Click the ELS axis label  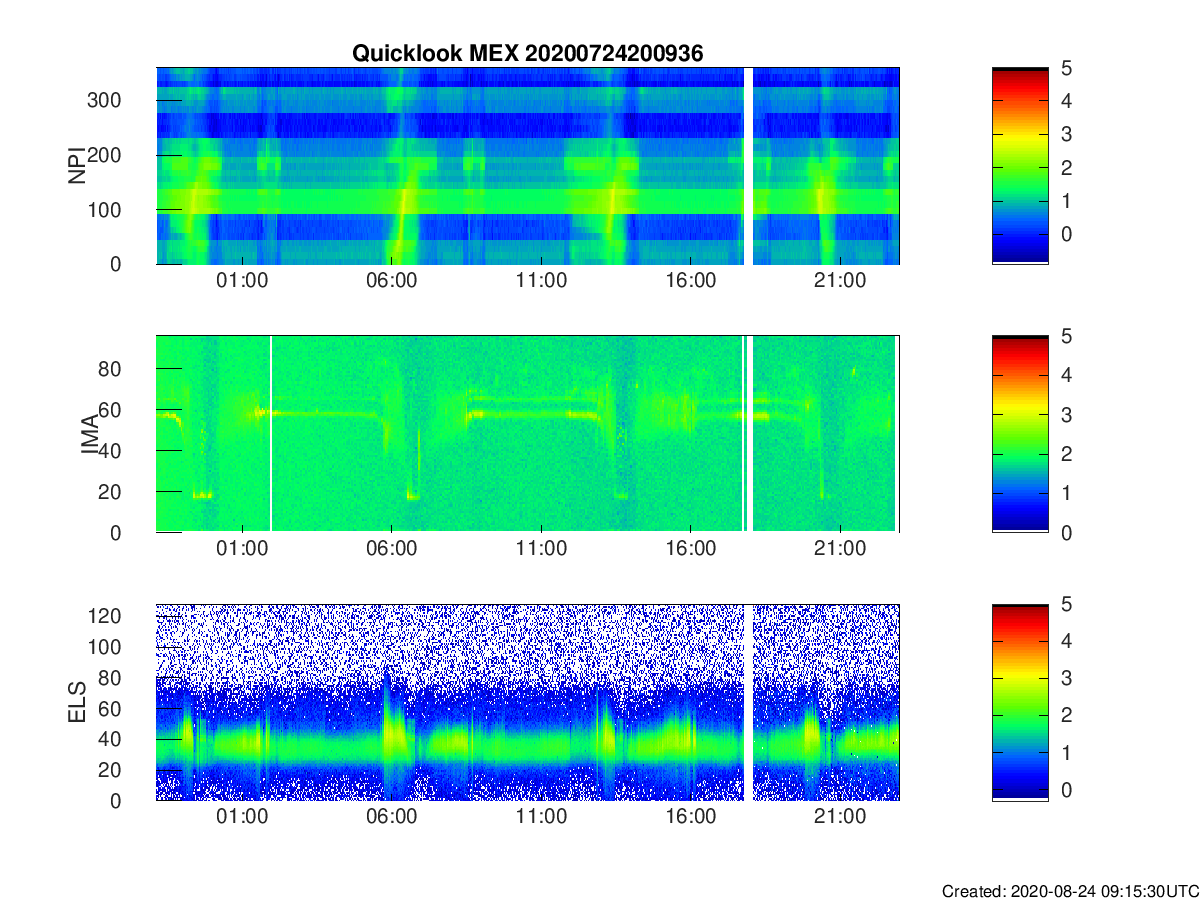77,702
